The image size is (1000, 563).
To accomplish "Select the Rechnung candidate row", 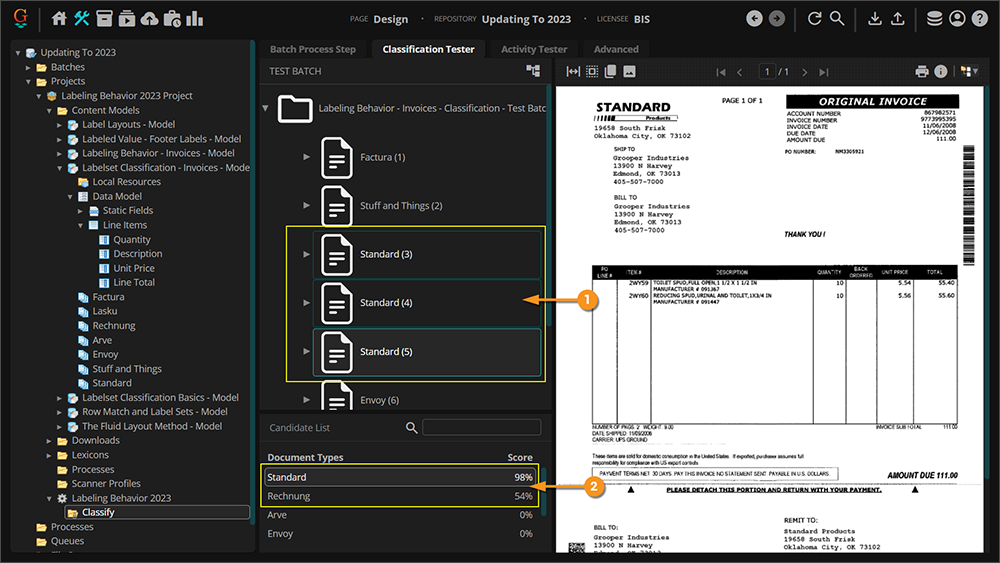I will [x=400, y=496].
